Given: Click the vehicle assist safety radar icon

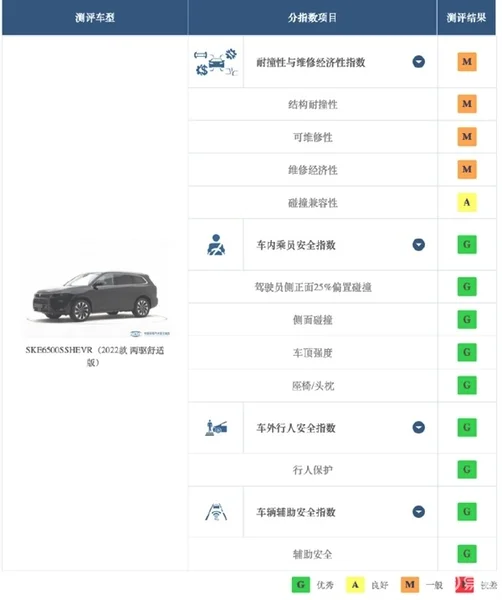Looking at the screenshot, I should pyautogui.click(x=216, y=512).
